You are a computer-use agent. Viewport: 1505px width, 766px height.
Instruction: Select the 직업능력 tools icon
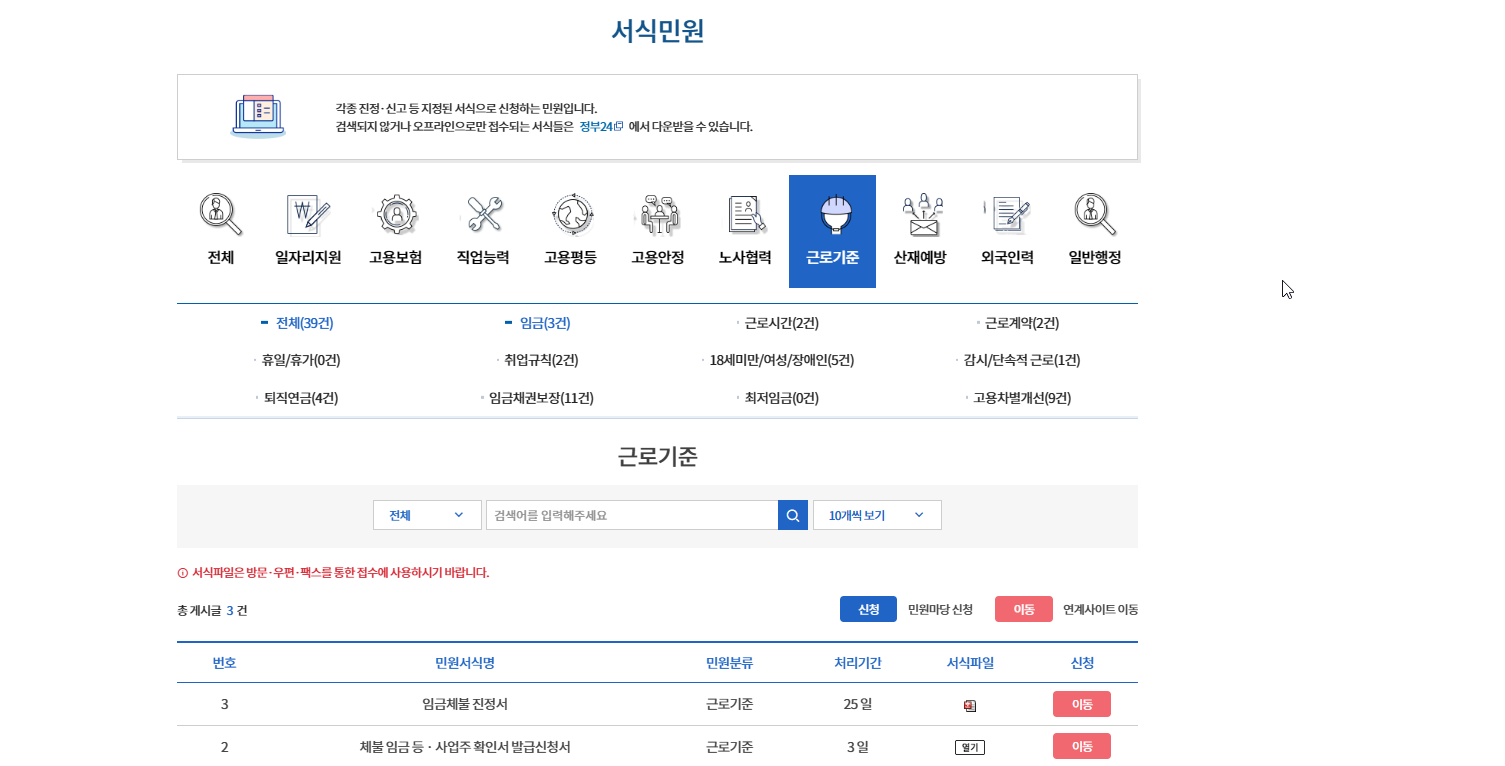483,213
